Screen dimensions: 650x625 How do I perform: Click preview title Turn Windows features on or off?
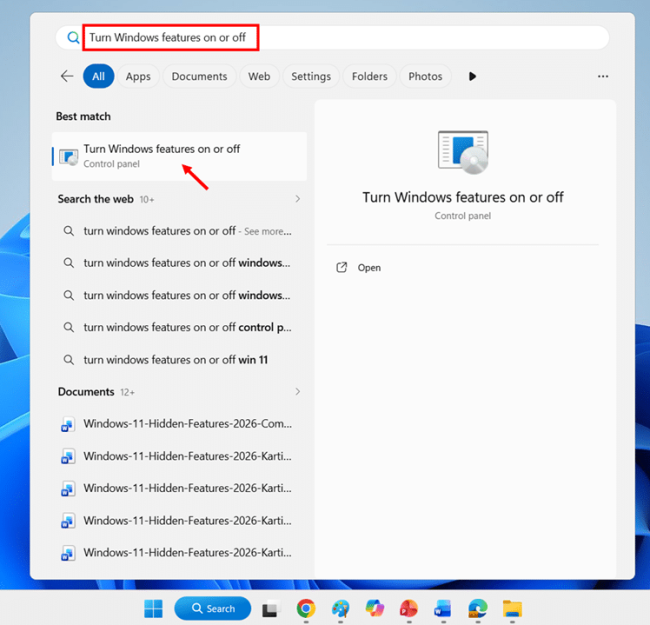pyautogui.click(x=463, y=197)
